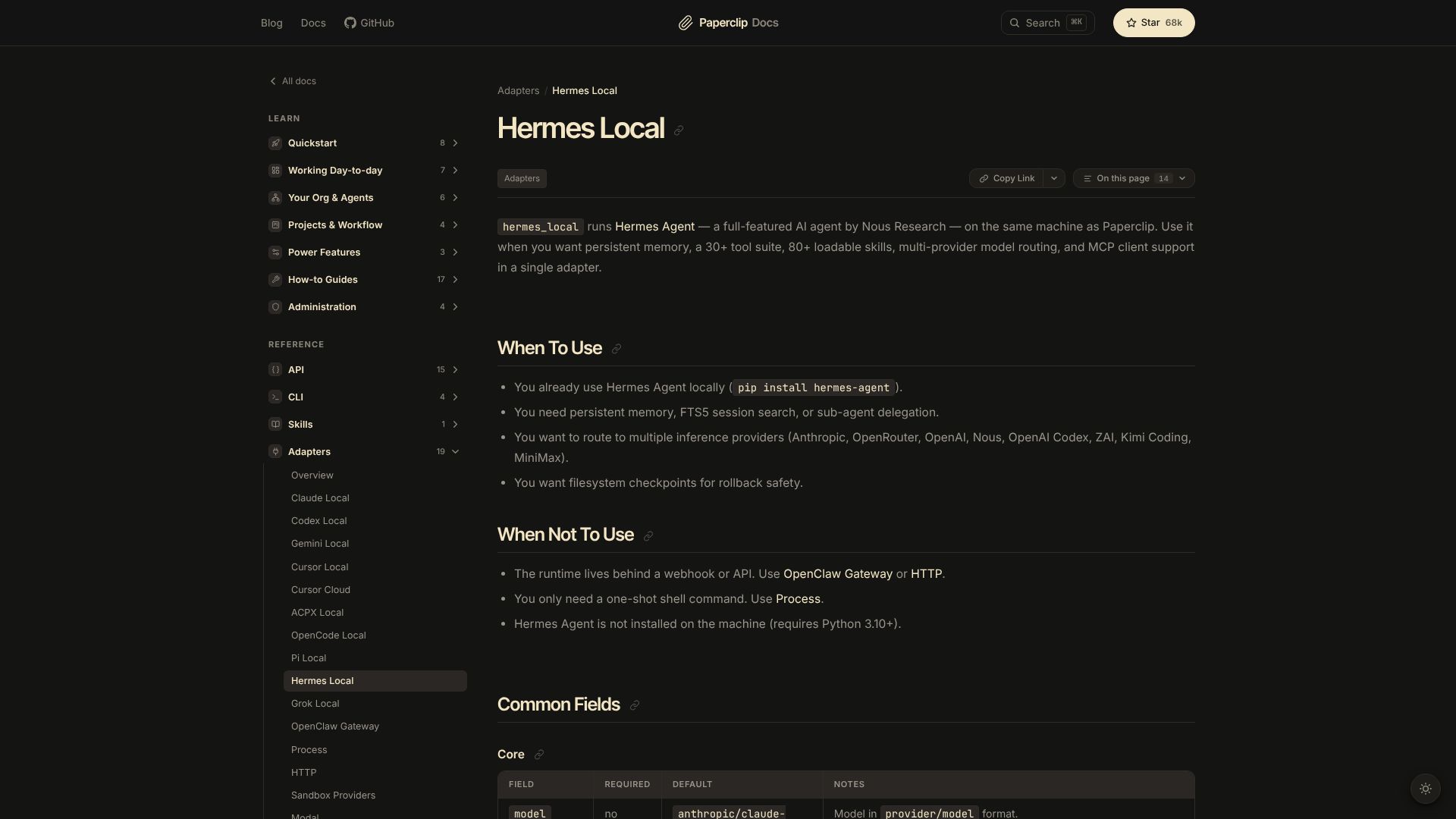Expand Your Org & Agents chevron

point(455,198)
